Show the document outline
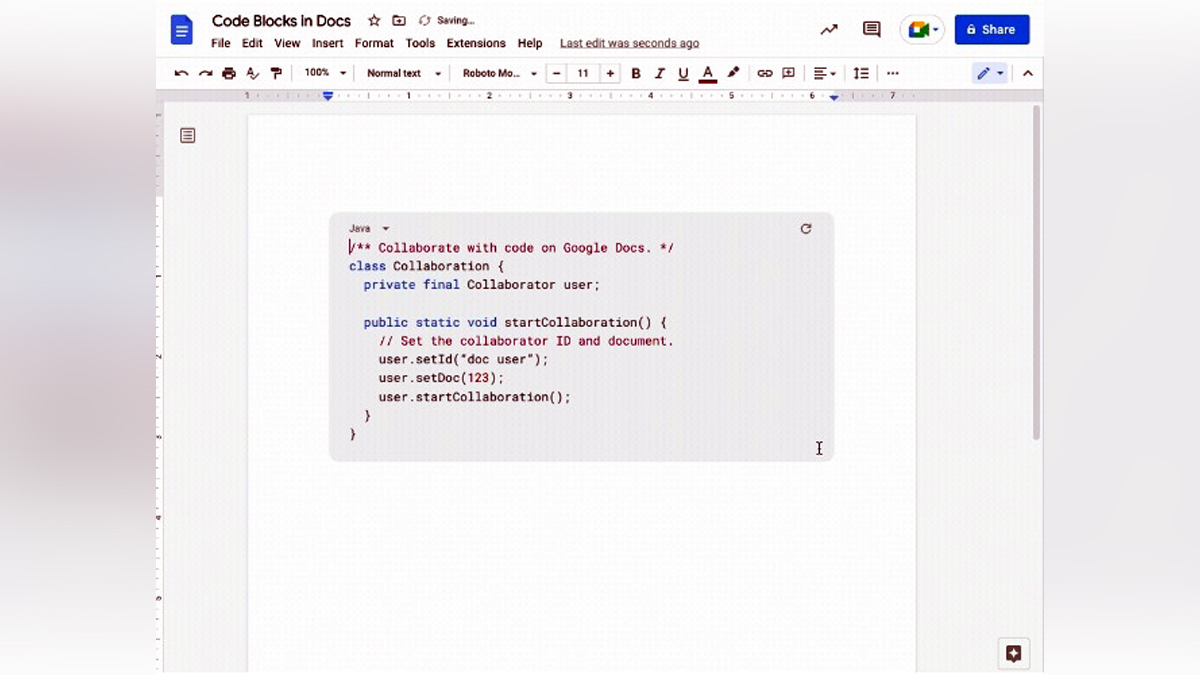This screenshot has width=1200, height=675. point(188,135)
